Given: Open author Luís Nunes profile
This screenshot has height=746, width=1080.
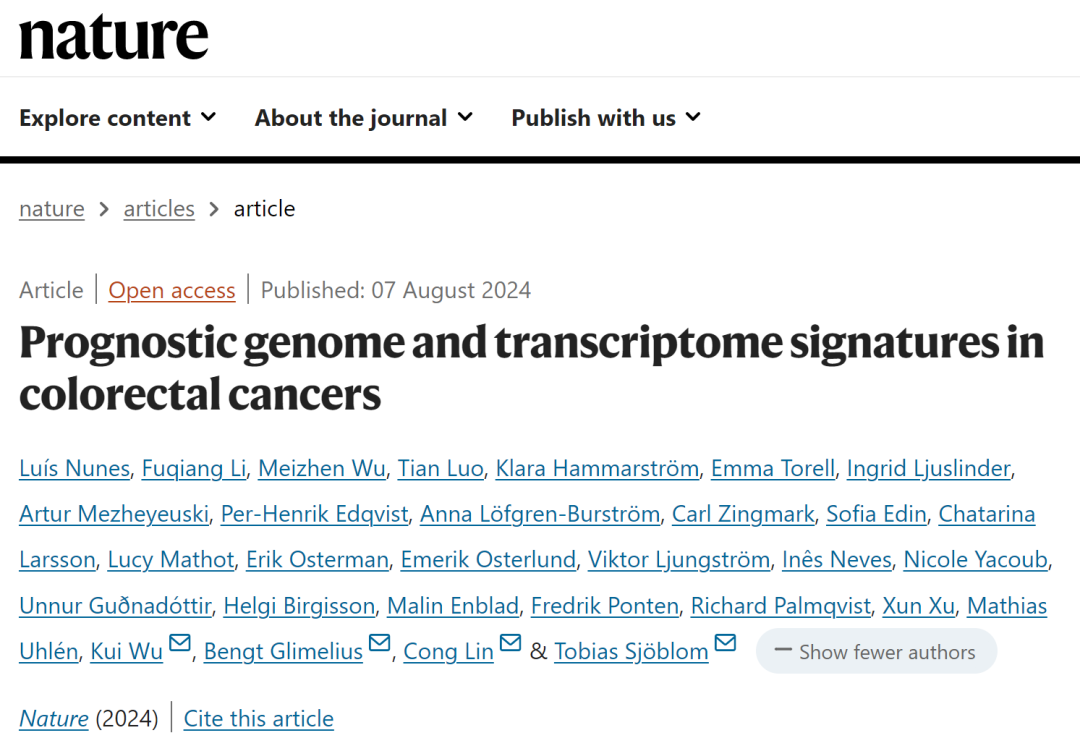Looking at the screenshot, I should 74,468.
